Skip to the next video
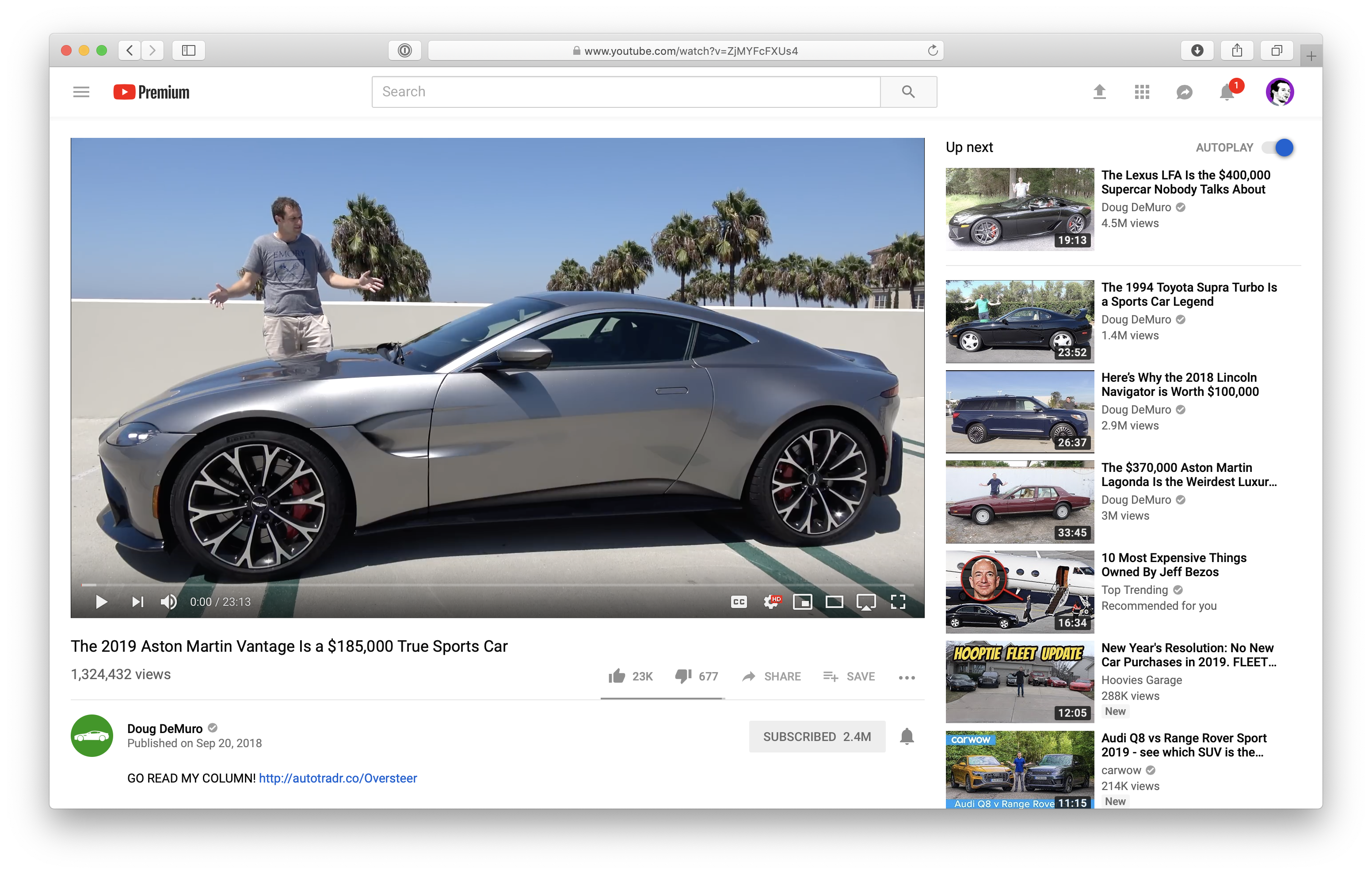This screenshot has height=874, width=1372. [x=137, y=602]
